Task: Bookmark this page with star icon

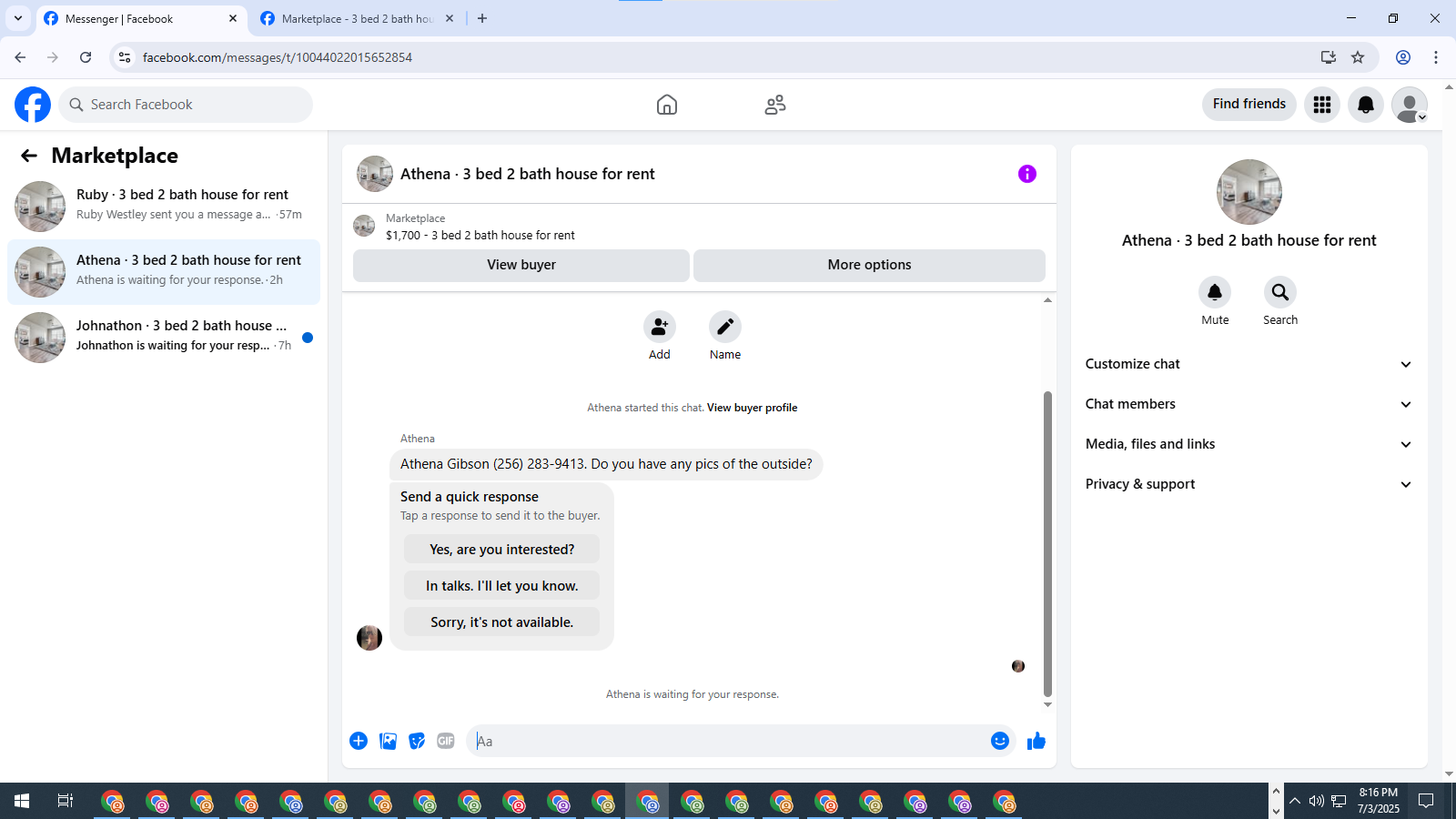Action: tap(1358, 57)
